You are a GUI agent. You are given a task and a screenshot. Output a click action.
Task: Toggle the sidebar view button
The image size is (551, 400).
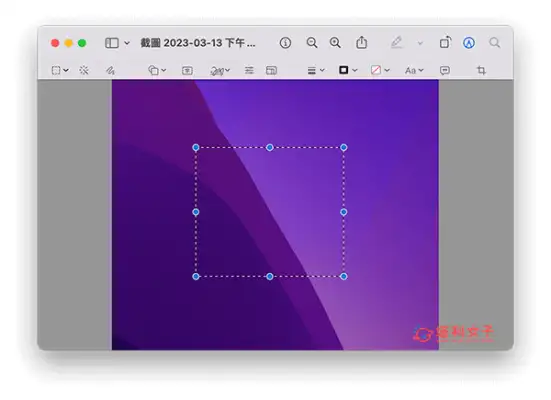point(112,43)
